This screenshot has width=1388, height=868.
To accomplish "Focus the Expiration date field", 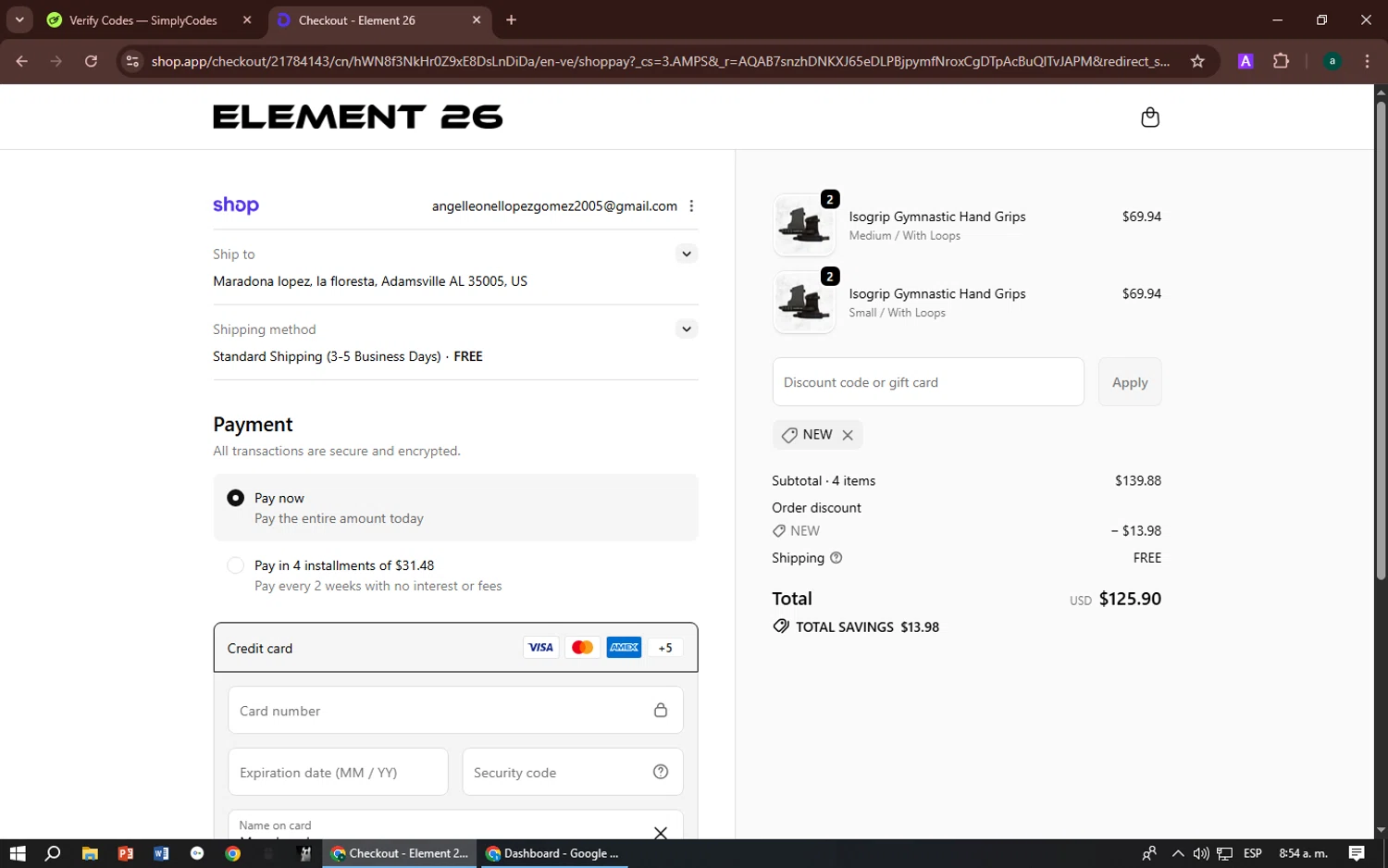I will coord(338,772).
